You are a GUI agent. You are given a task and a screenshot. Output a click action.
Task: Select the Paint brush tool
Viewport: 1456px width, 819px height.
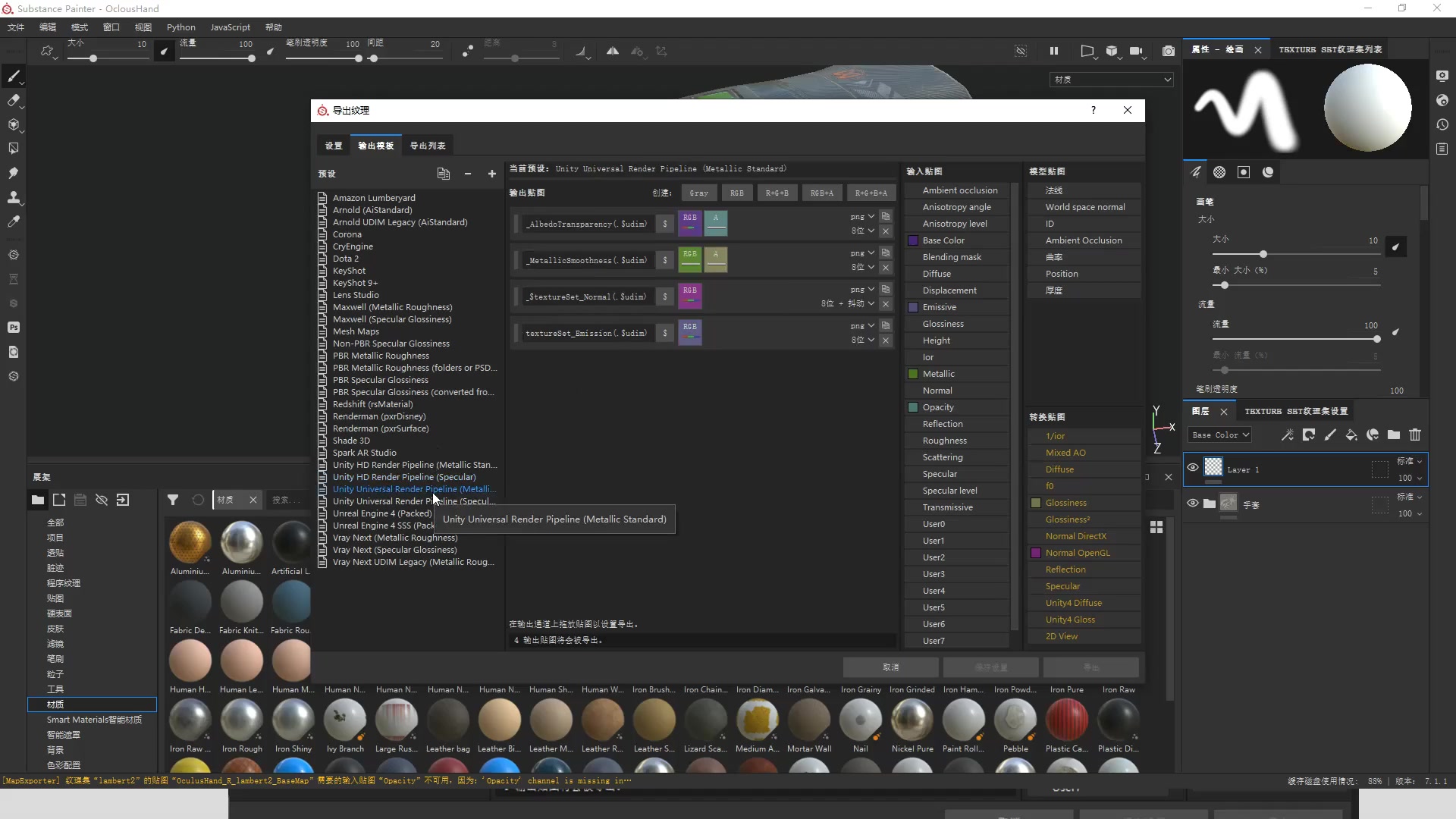(14, 76)
